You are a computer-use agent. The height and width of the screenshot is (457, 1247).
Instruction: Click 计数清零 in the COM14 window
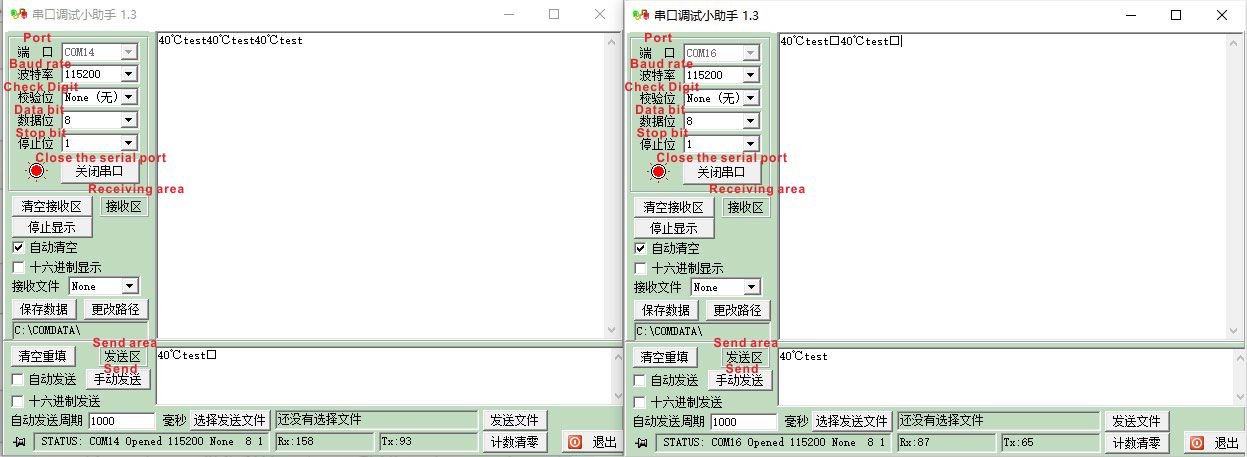[x=515, y=442]
